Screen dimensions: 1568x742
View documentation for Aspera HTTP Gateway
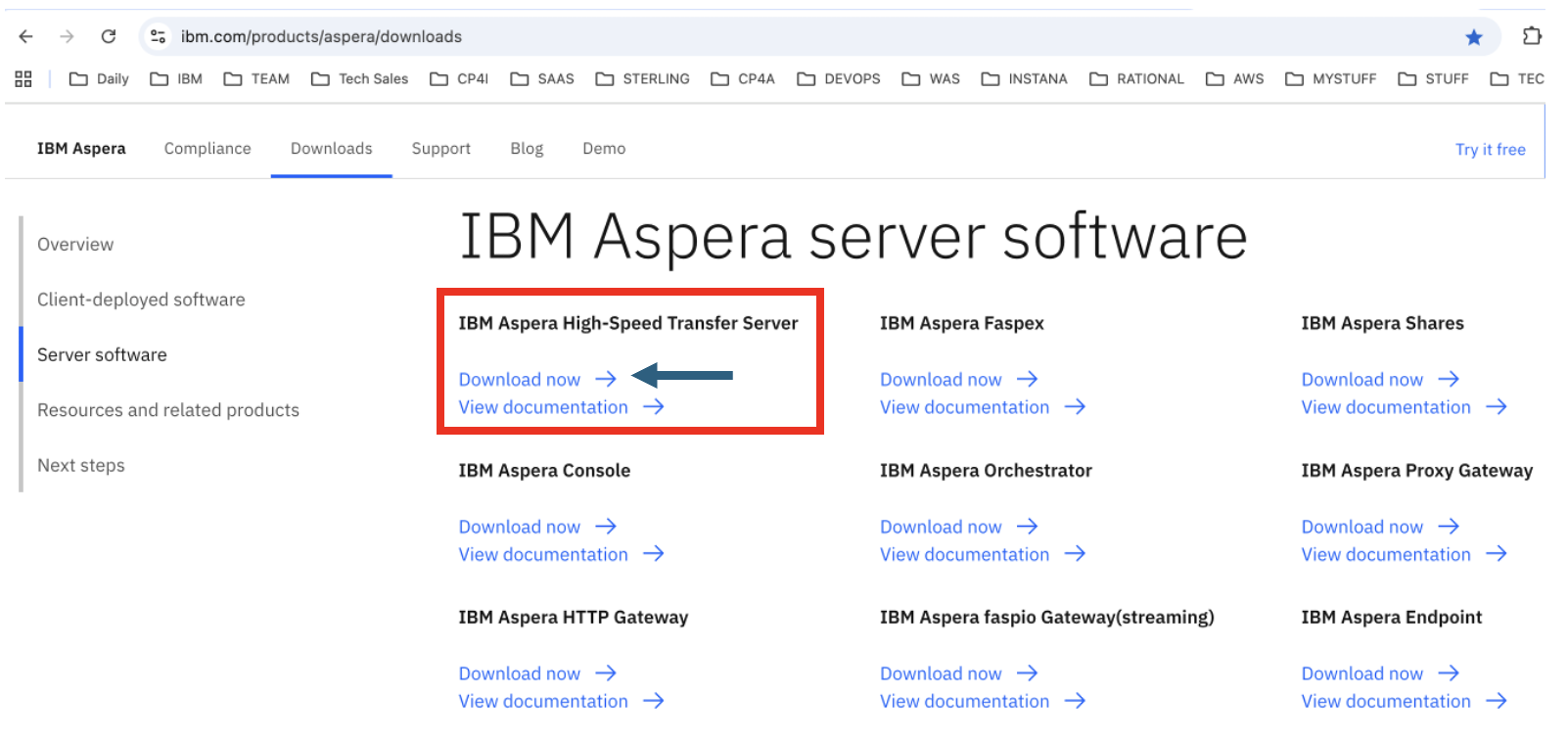[x=562, y=701]
